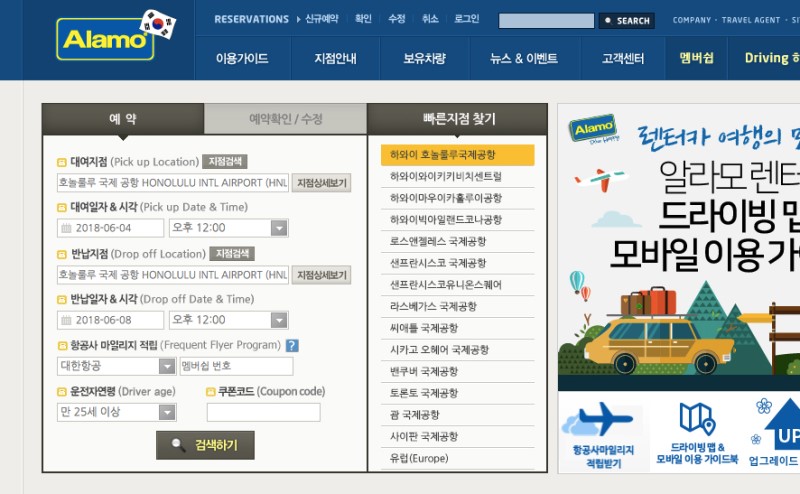Select 로스앤젤레스 국제공항 quick location
The width and height of the screenshot is (800, 494).
pyautogui.click(x=458, y=241)
